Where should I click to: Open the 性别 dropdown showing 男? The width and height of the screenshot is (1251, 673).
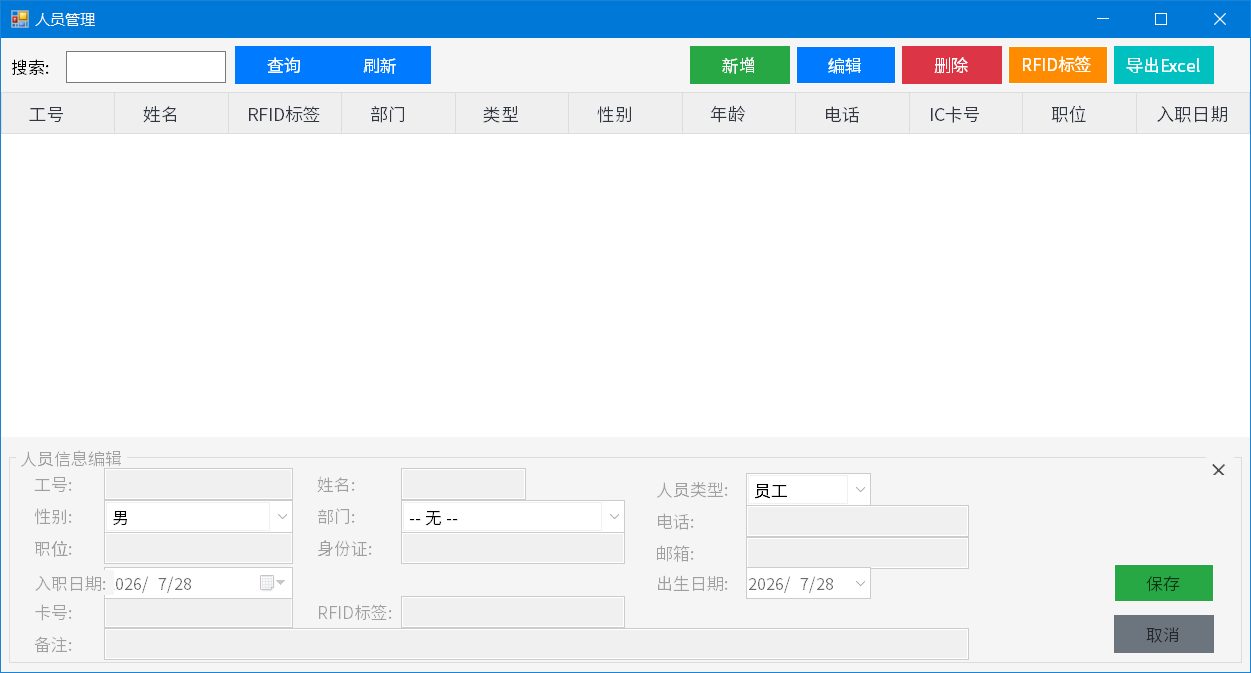pyautogui.click(x=199, y=518)
